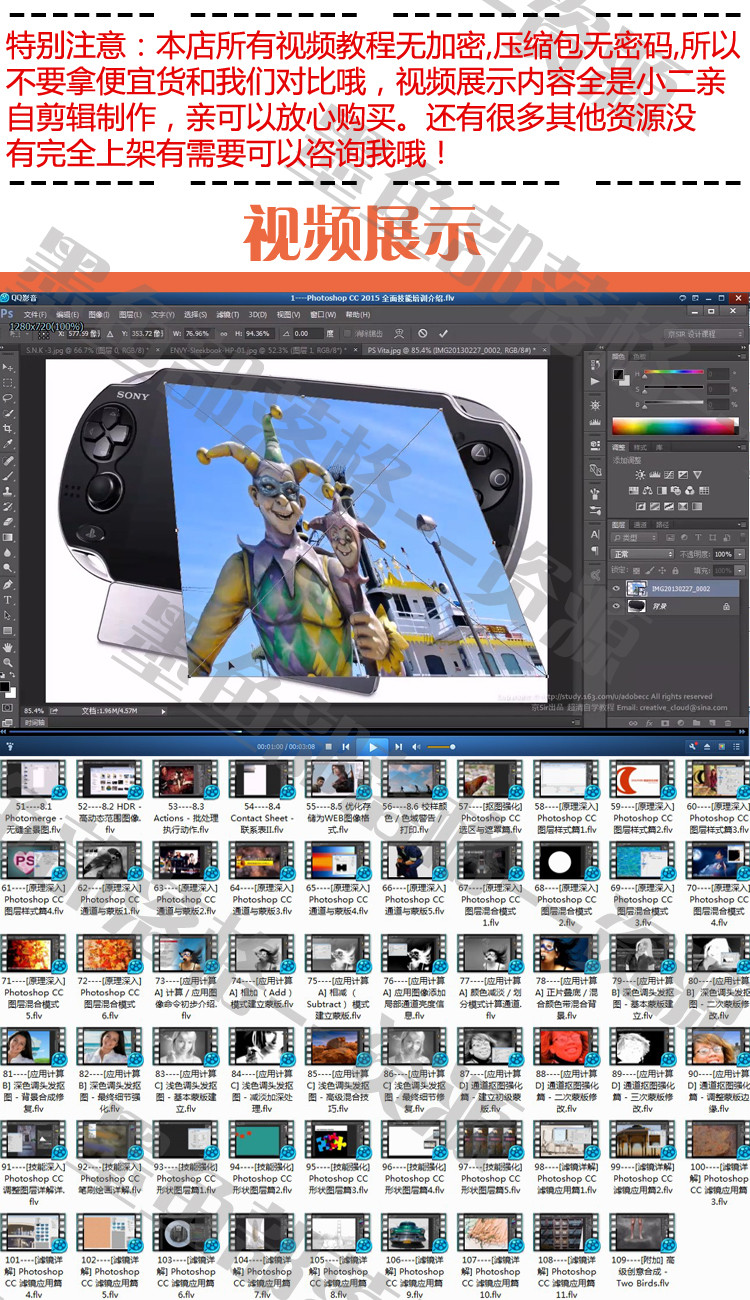Open the 滤镜(T) menu

[x=227, y=314]
